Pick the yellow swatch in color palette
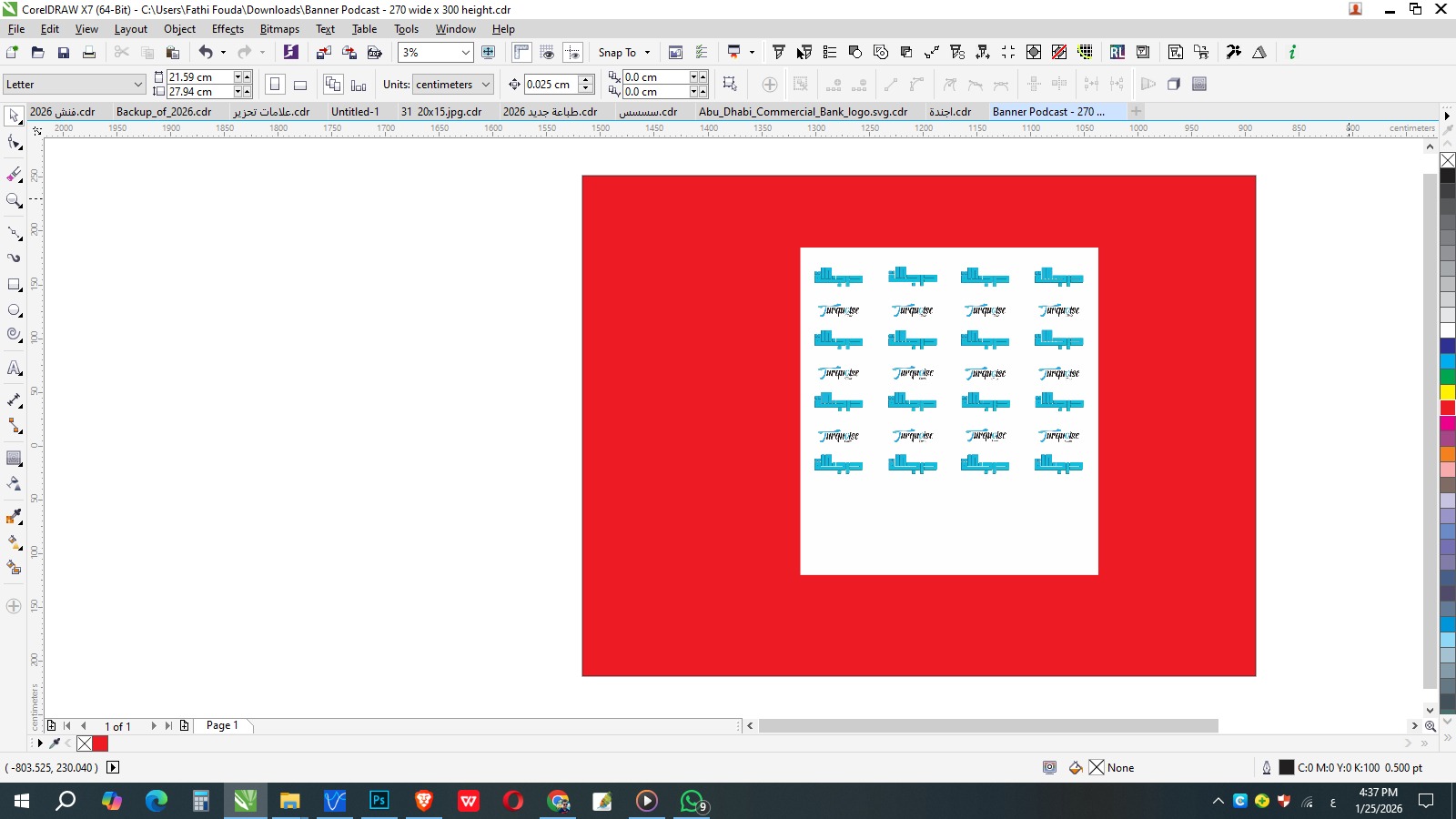 click(x=1447, y=392)
